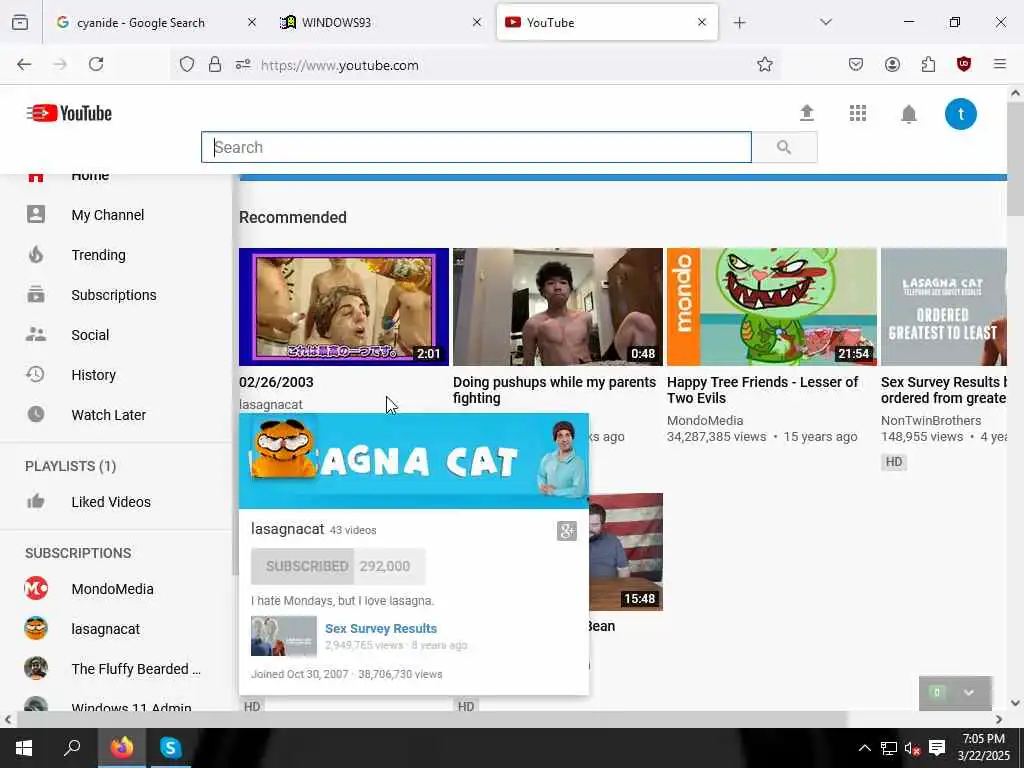Focus the YouTube Search input field
This screenshot has height=768, width=1024.
tap(476, 147)
